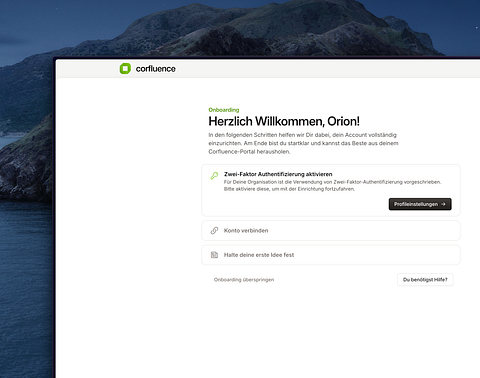Image resolution: width=480 pixels, height=378 pixels.
Task: Click the description text "Für Deine Organisation ist die Verwendung"
Action: [x=332, y=185]
